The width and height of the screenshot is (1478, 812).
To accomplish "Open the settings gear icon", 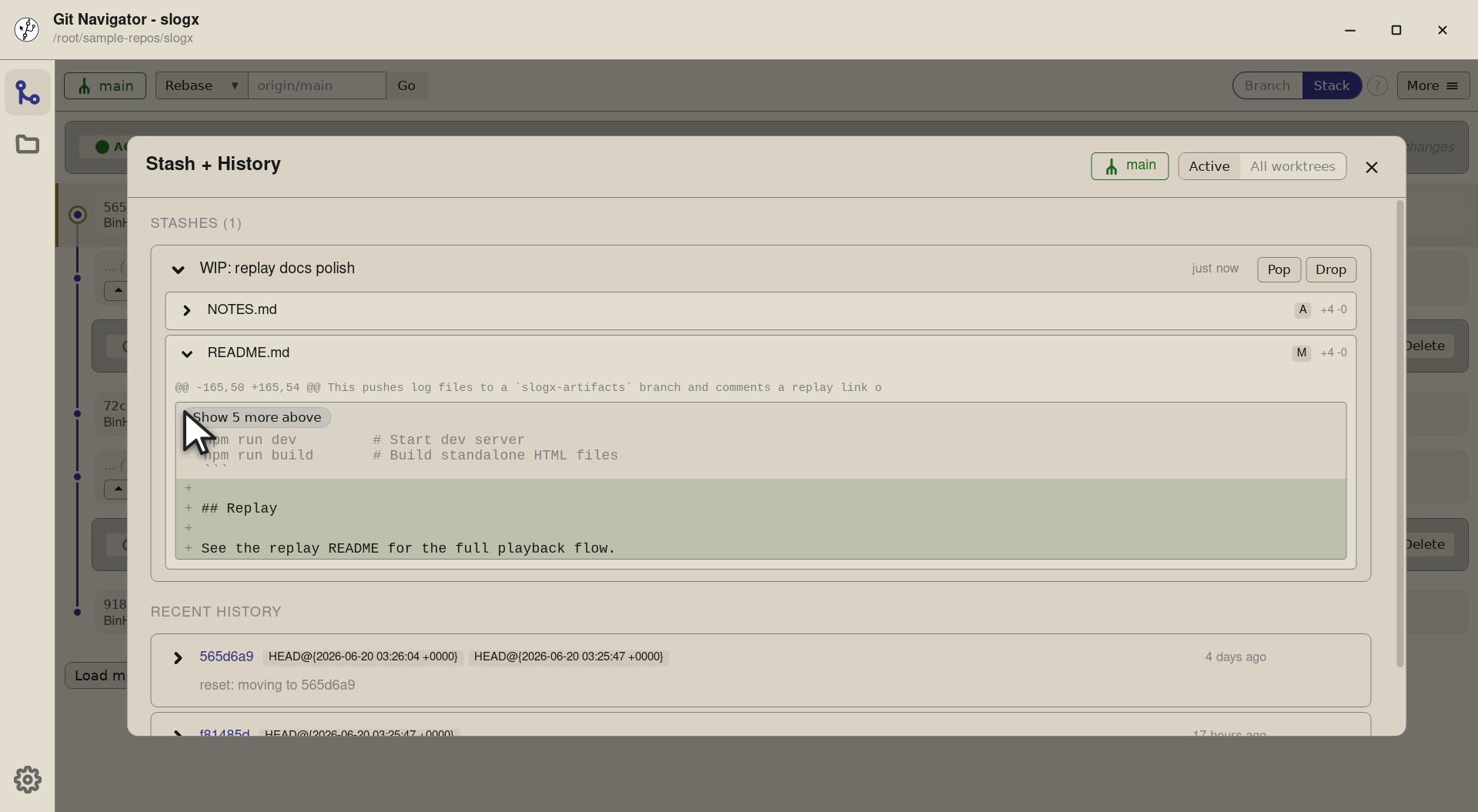I will pos(28,780).
